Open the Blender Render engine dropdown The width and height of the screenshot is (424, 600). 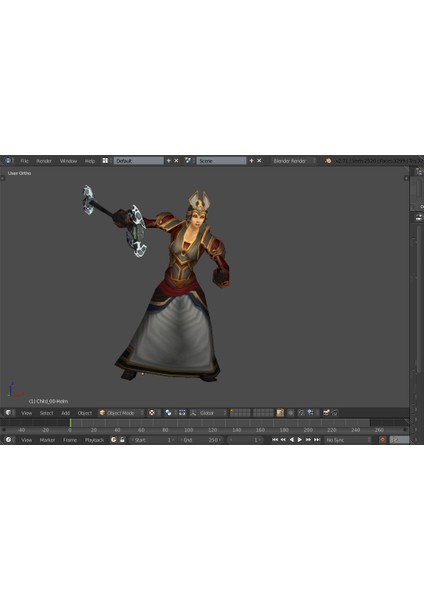pyautogui.click(x=295, y=161)
